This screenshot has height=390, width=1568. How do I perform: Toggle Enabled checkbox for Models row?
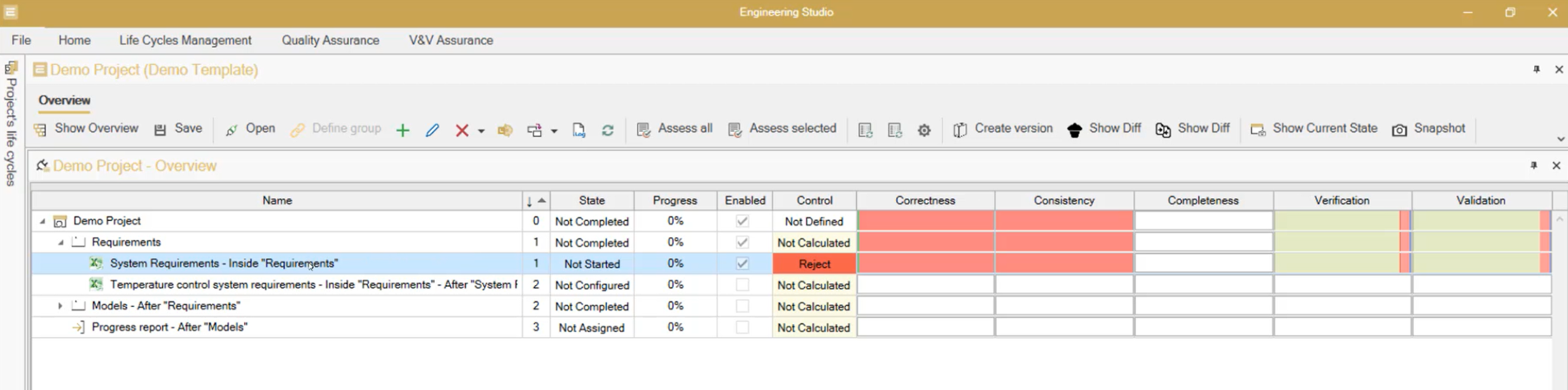pyautogui.click(x=742, y=306)
